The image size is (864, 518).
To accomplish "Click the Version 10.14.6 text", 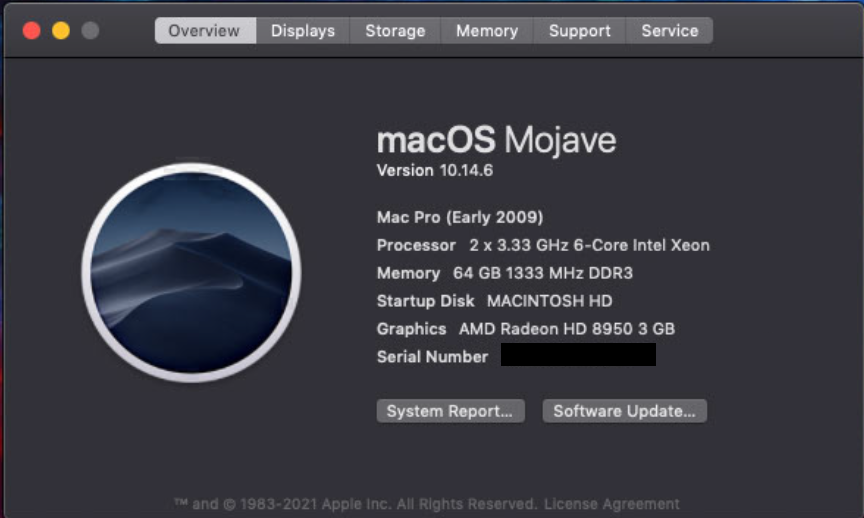I will tap(435, 170).
